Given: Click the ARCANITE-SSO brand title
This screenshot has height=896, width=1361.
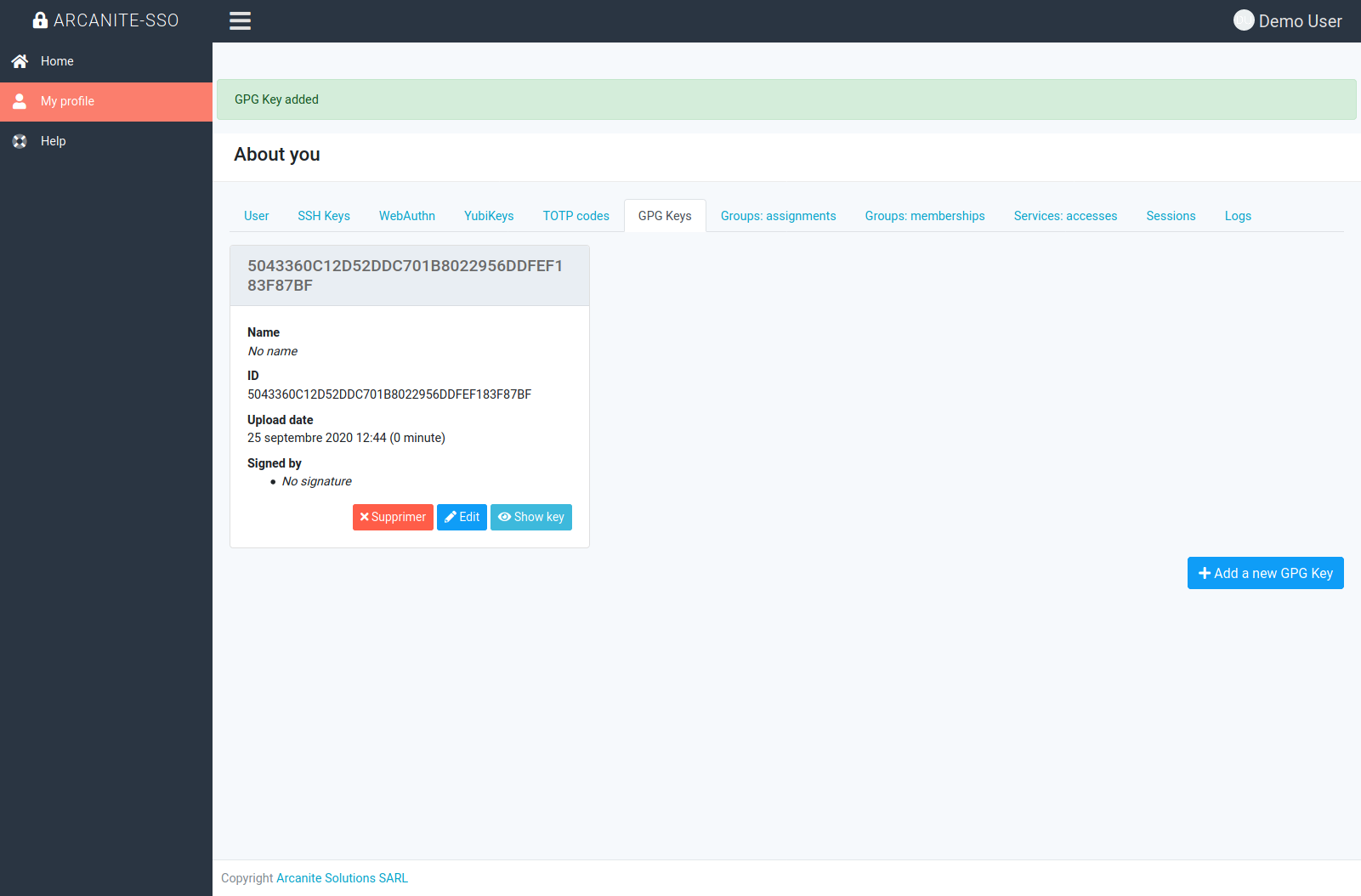Looking at the screenshot, I should point(116,20).
